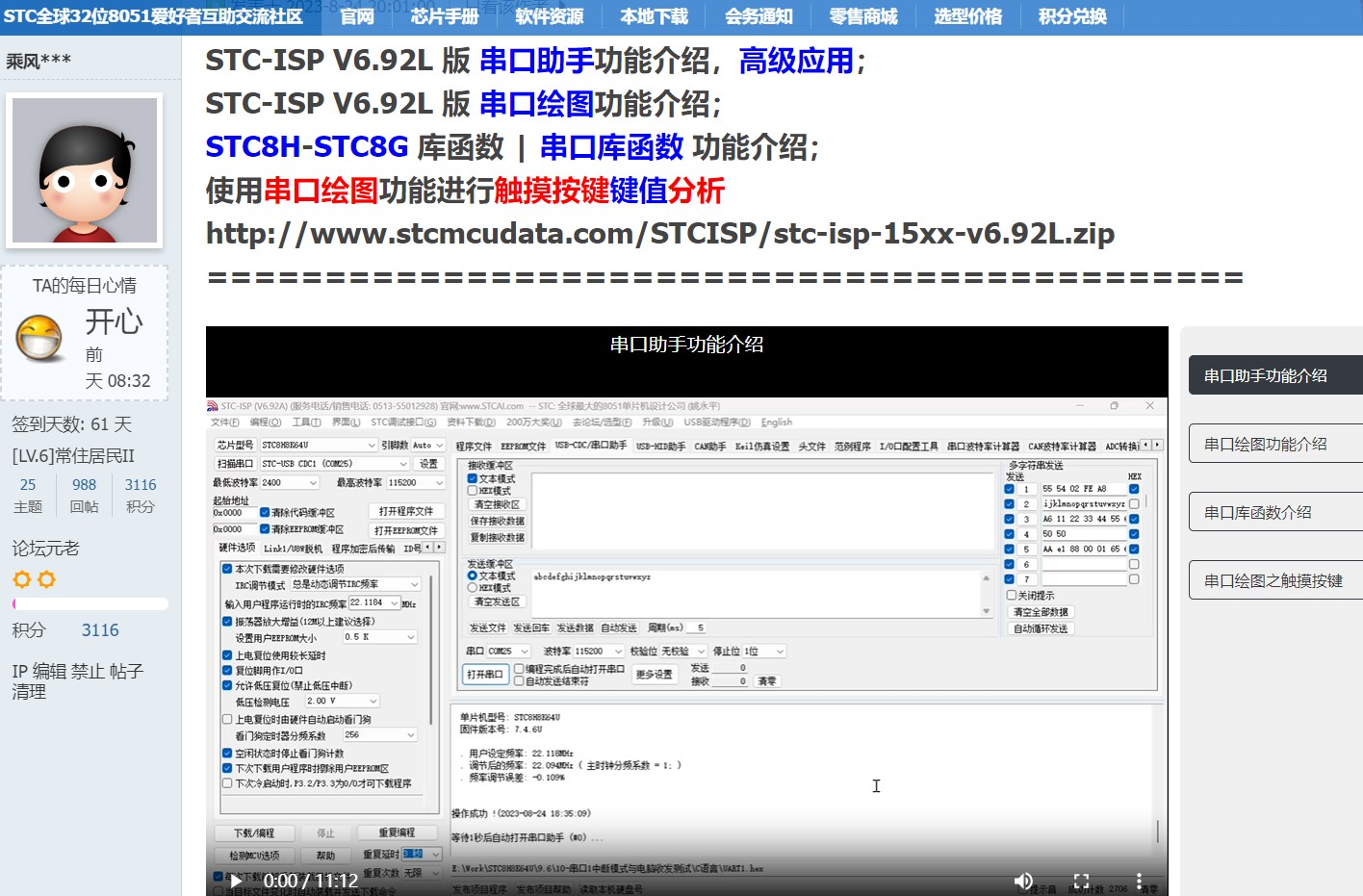Open the video's three-dot options menu
This screenshot has height=896, width=1363.
click(x=1139, y=880)
